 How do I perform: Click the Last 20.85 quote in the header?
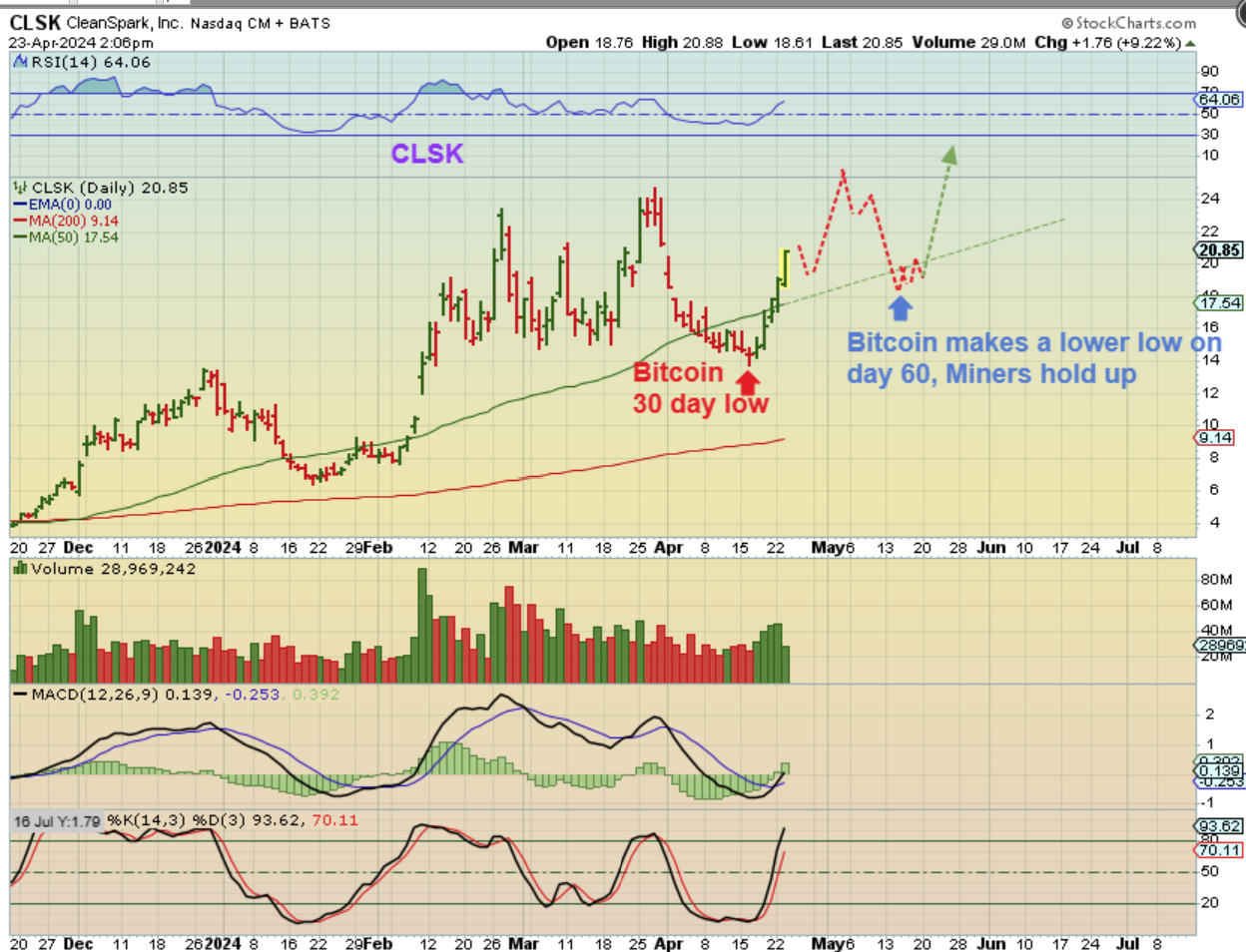point(862,42)
